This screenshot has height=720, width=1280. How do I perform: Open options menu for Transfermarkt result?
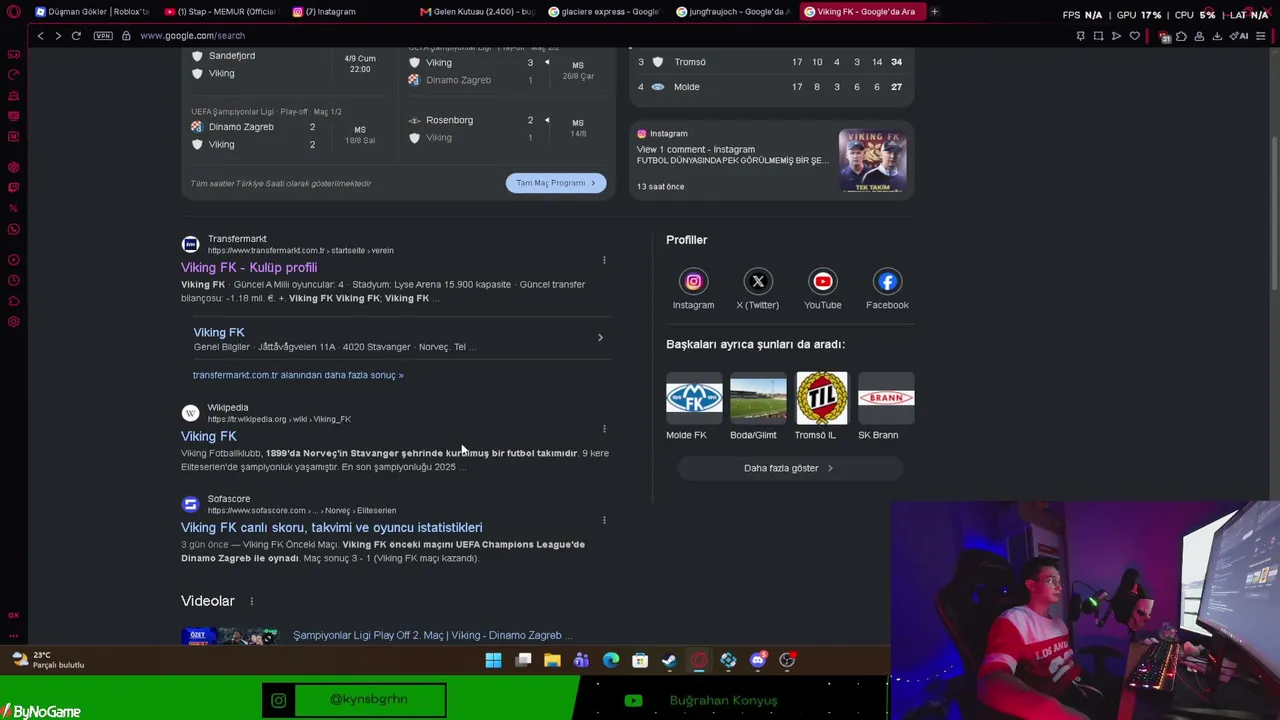(x=604, y=260)
